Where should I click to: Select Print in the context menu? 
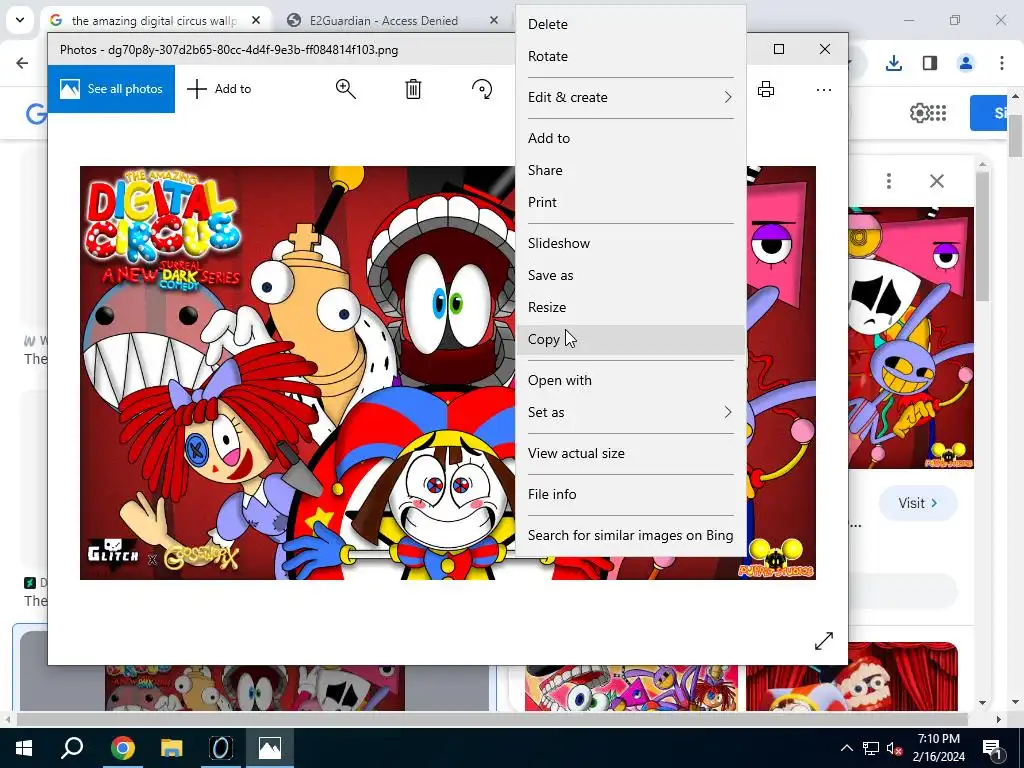pos(631,202)
